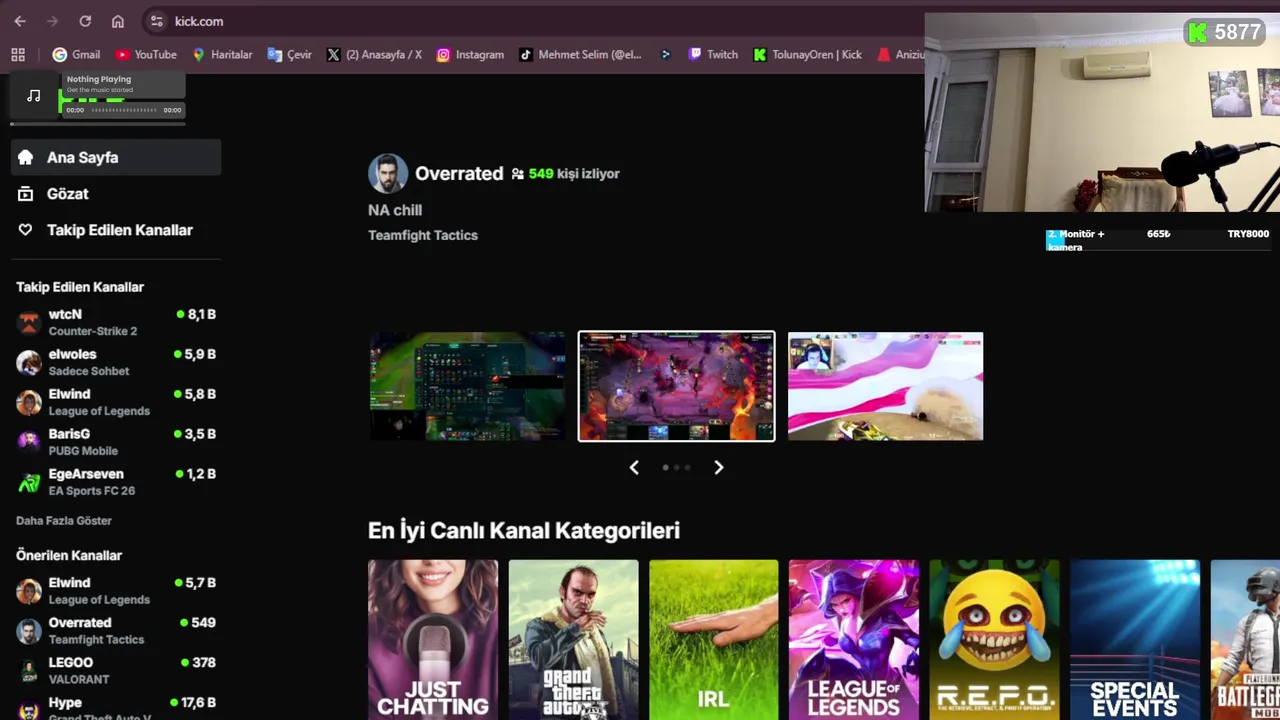This screenshot has width=1280, height=720.
Task: Click the heart icon for Takip Edilen Kanallar
Action: [26, 230]
